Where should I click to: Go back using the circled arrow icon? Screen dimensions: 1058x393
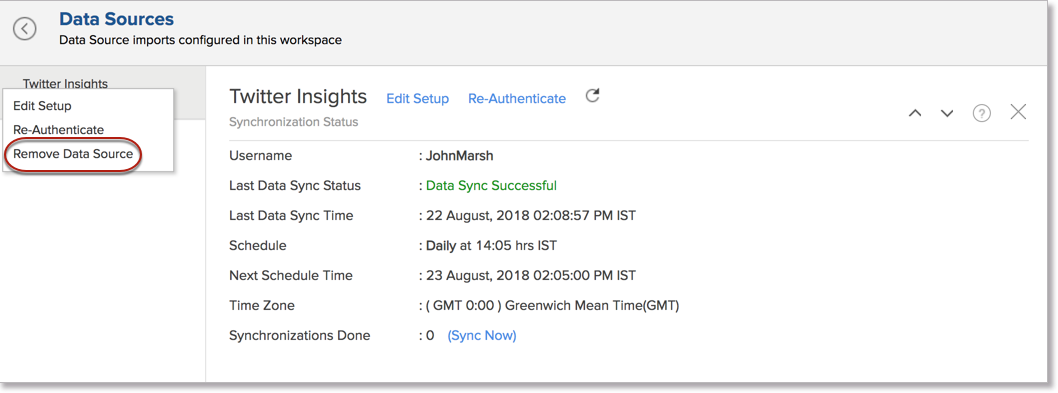tap(25, 29)
